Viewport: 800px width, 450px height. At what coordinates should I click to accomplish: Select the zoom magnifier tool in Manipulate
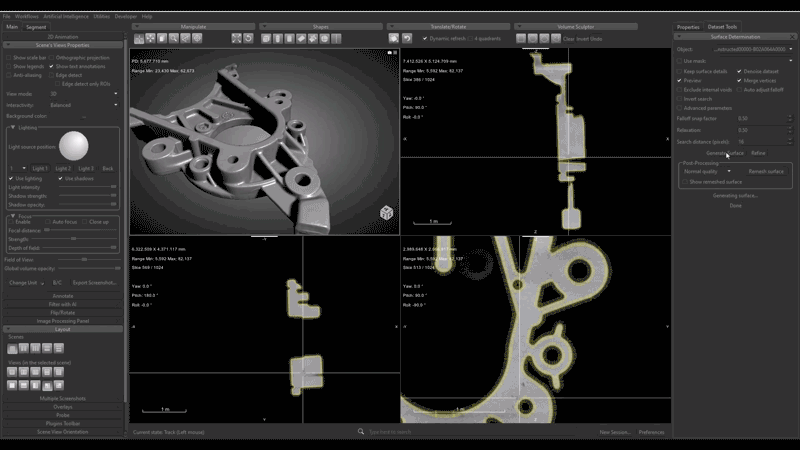coord(174,38)
